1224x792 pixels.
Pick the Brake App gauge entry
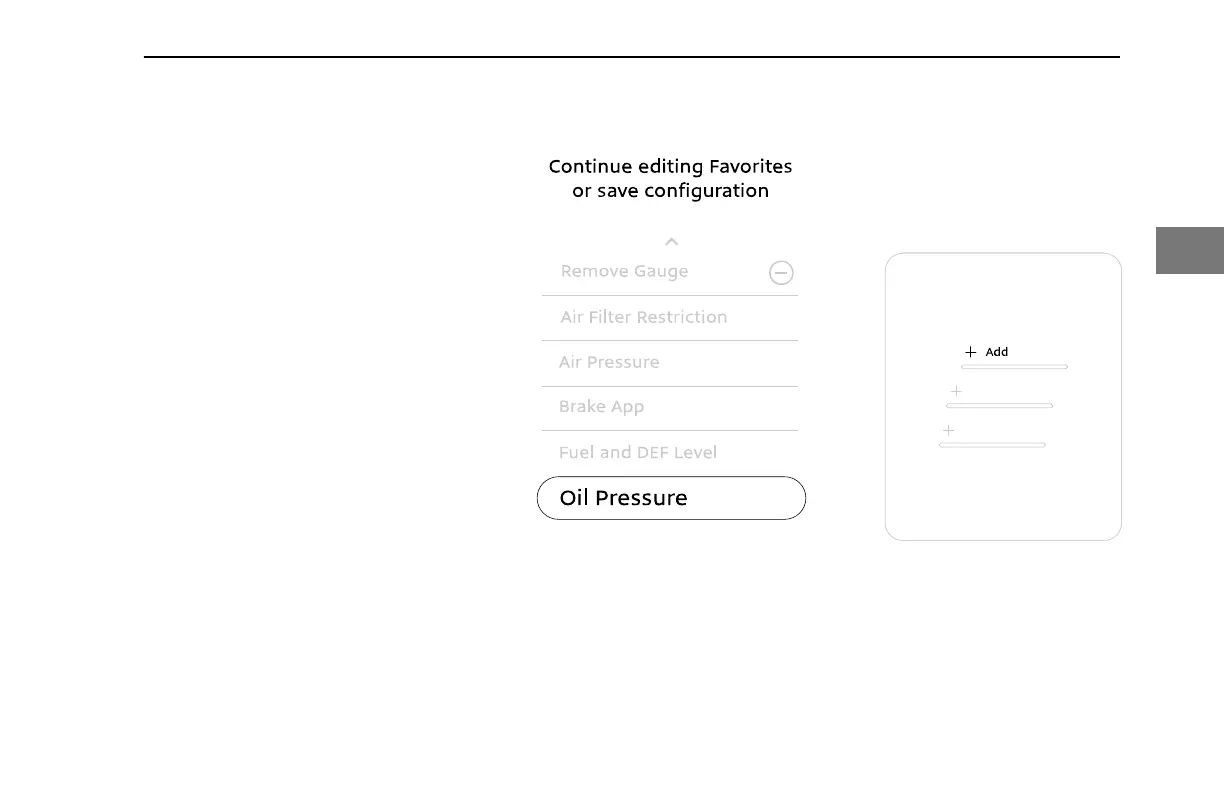tap(601, 407)
